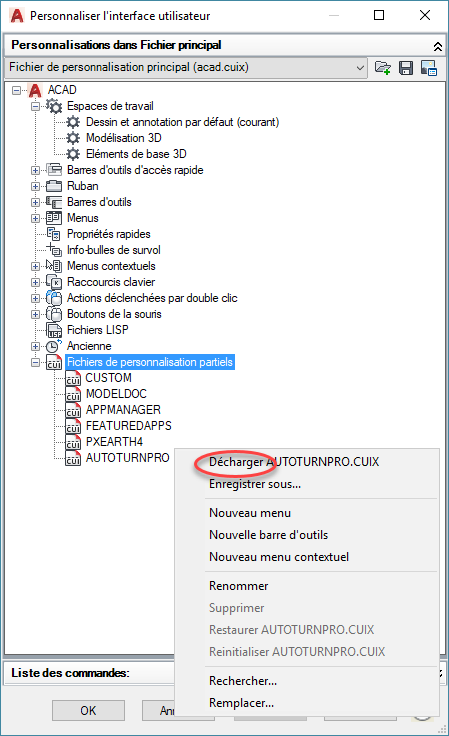Open the Fichier de personnalisation principal dropdown
Viewport: 449px width, 736px height.
[360, 68]
